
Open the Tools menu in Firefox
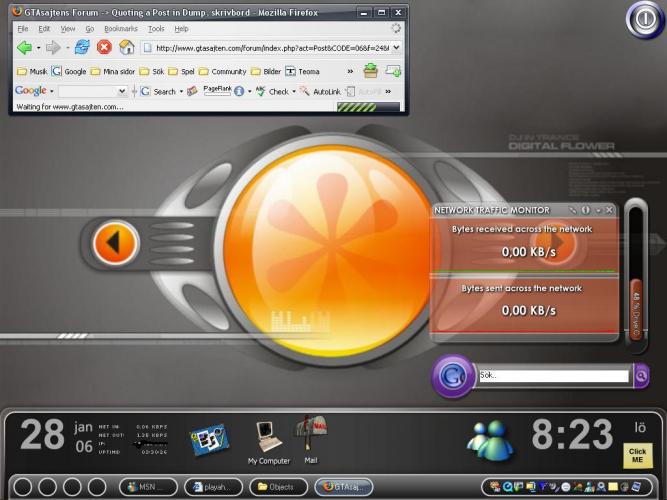156,29
